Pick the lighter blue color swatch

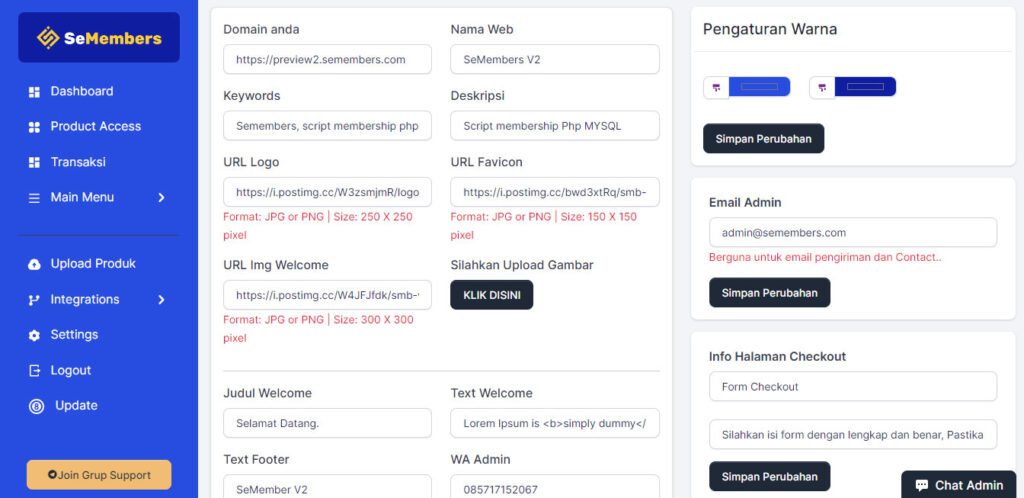tap(759, 88)
